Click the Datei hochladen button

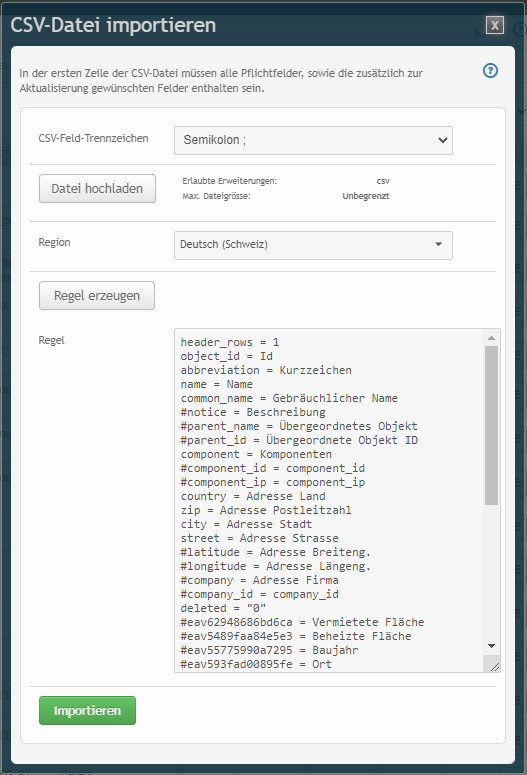tap(97, 188)
